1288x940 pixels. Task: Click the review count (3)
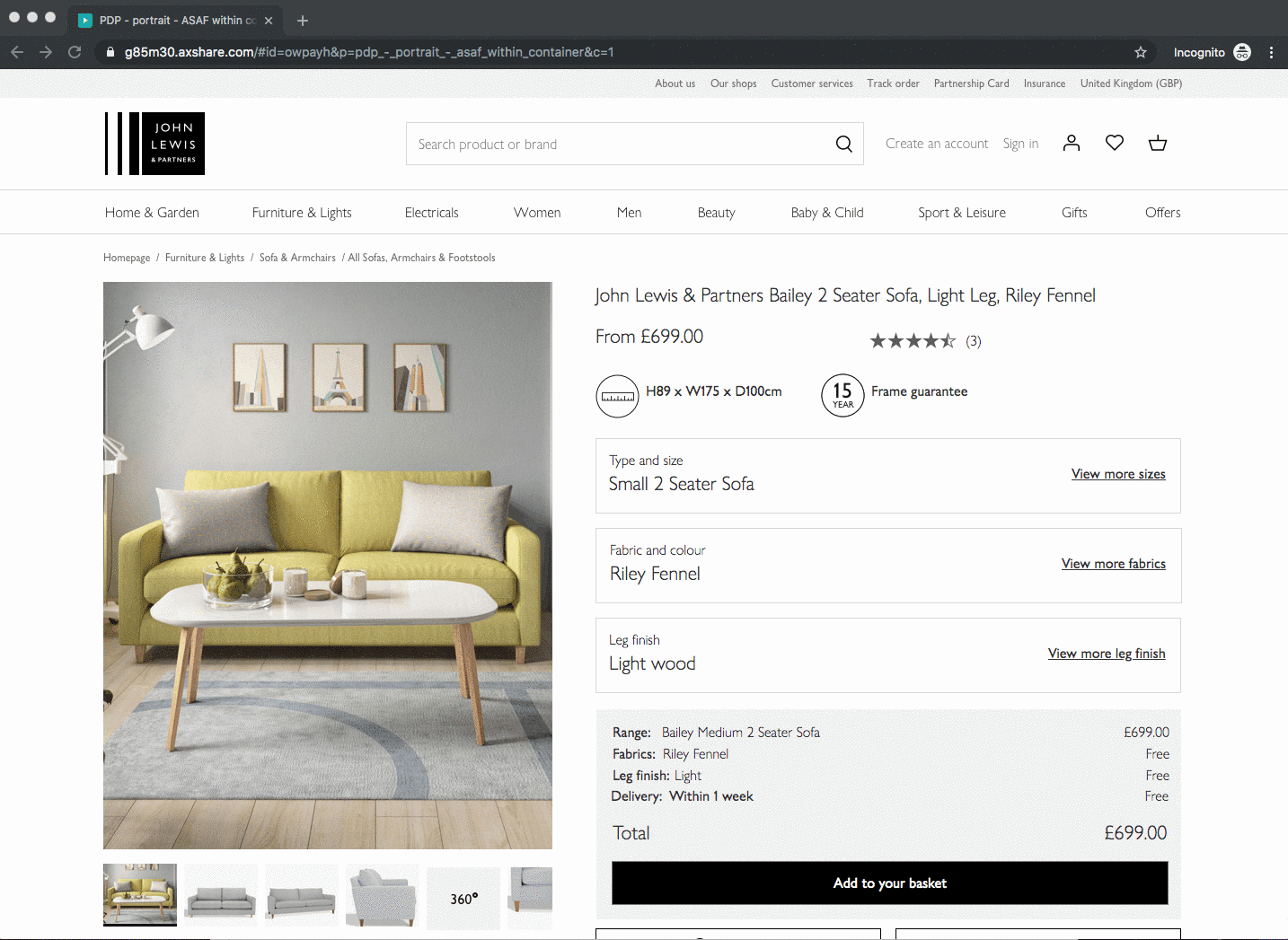click(x=974, y=341)
